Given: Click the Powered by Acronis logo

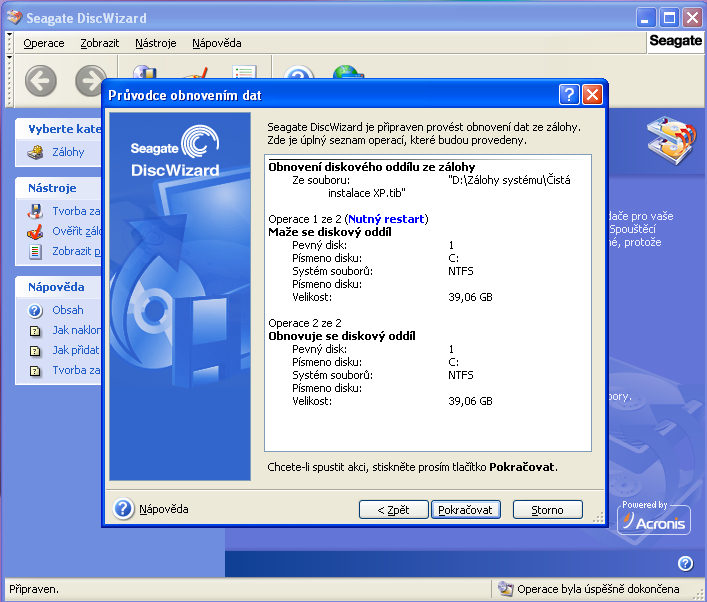Looking at the screenshot, I should tap(654, 517).
